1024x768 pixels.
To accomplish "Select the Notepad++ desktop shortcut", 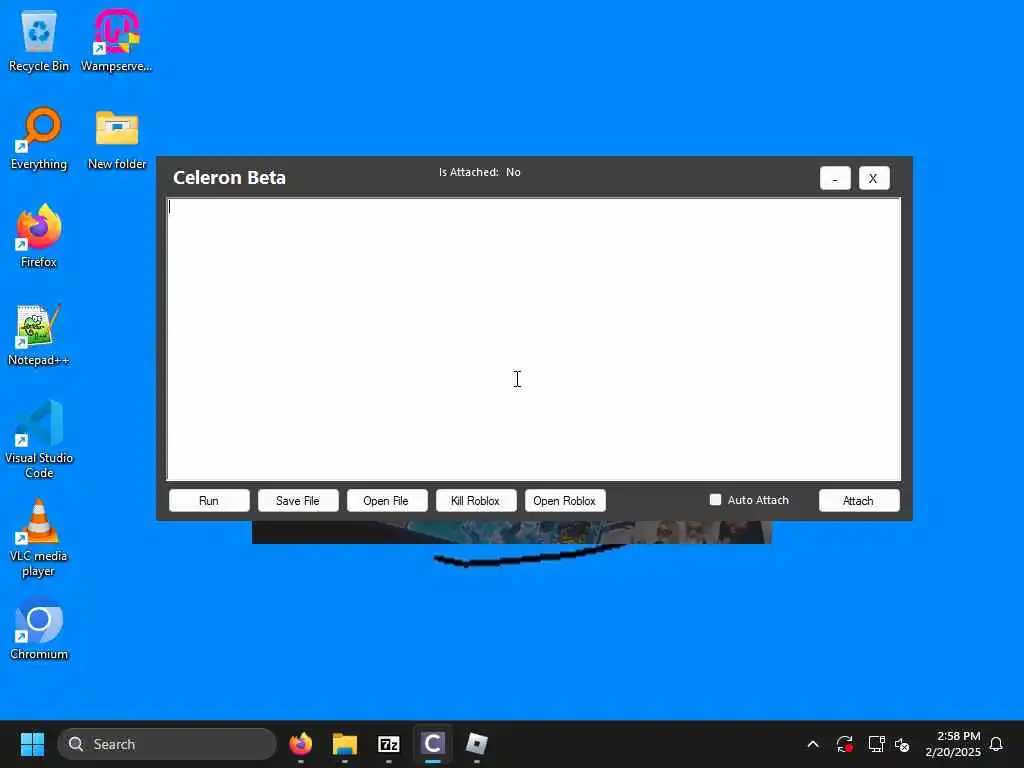I will click(x=39, y=334).
